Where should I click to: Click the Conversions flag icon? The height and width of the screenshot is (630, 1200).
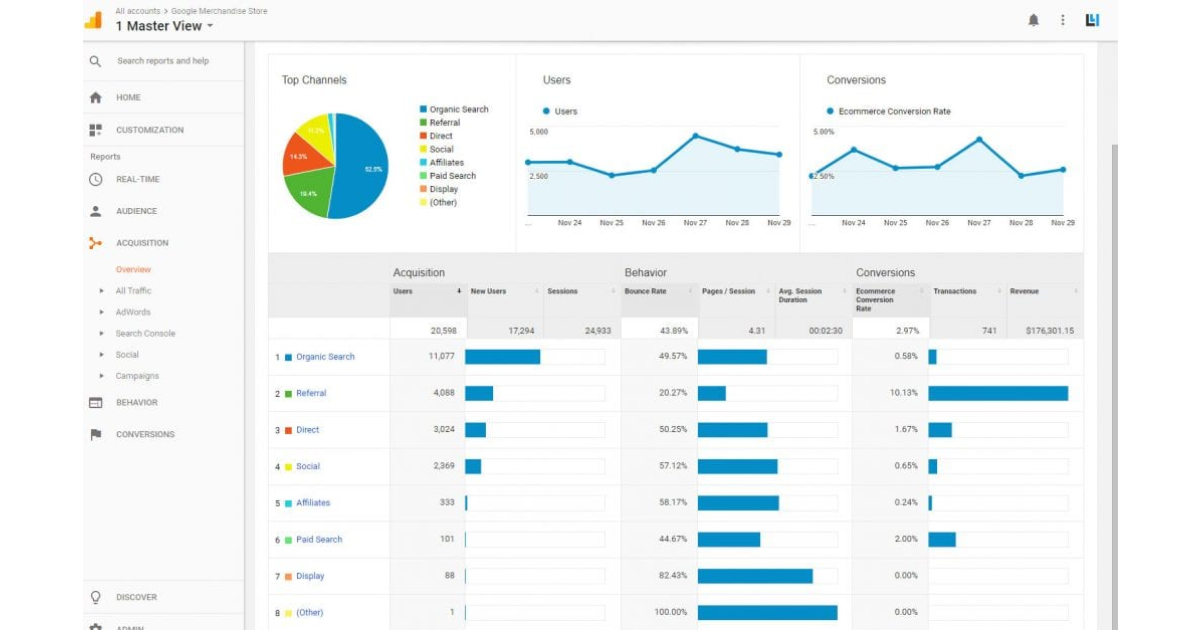pyautogui.click(x=96, y=435)
